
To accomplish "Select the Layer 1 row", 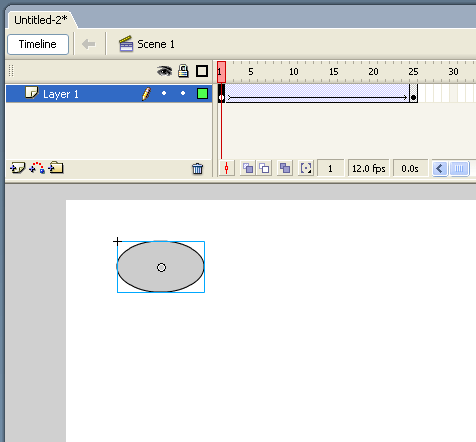I will coord(109,94).
